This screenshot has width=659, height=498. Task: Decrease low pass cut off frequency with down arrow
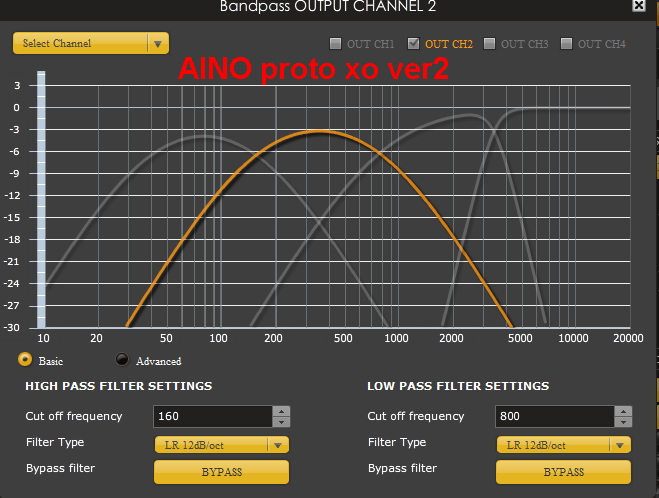(624, 422)
